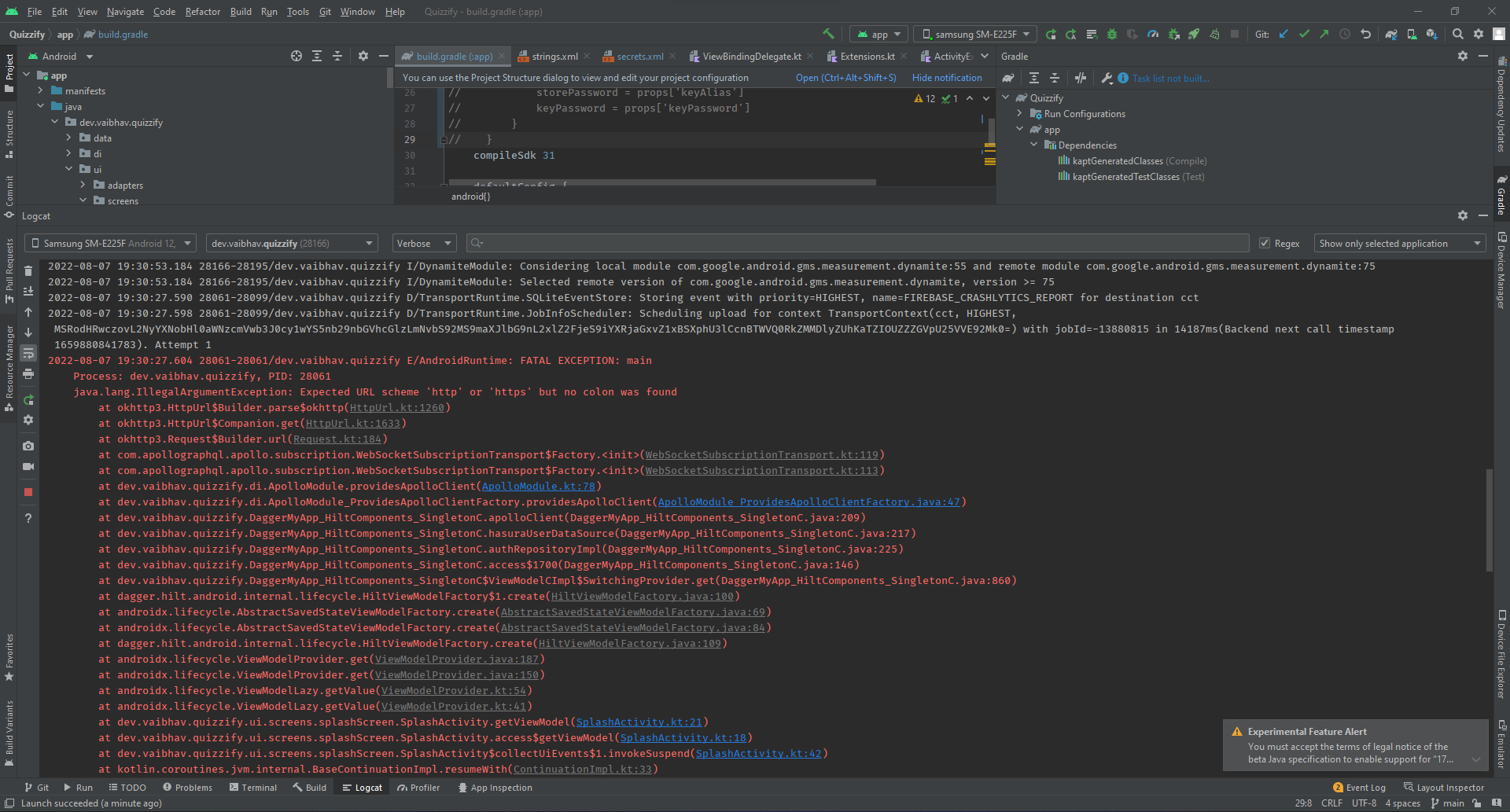
Task: Open the Logcat Samsung SM-E225F Android 12 dropdown
Action: (x=111, y=243)
